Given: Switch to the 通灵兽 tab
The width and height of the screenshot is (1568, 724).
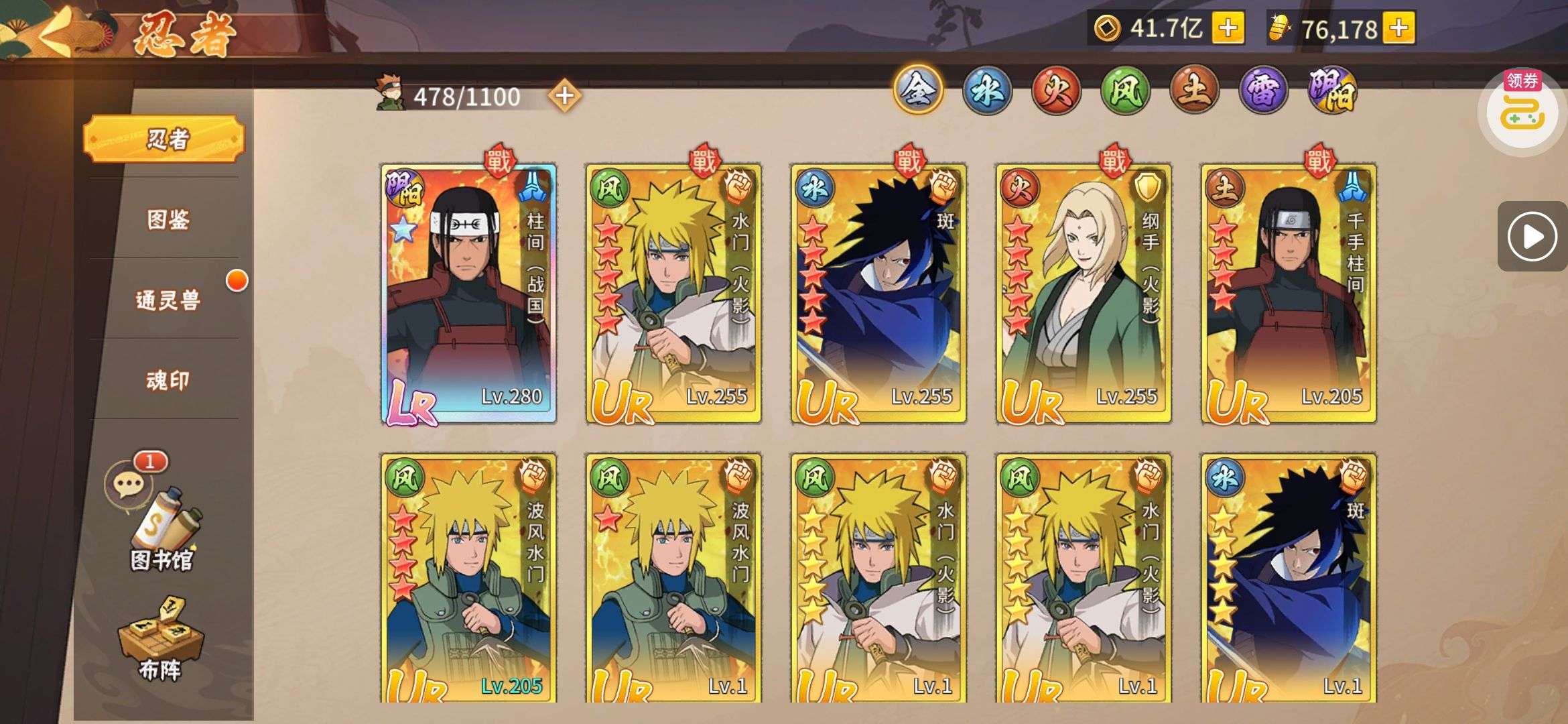Looking at the screenshot, I should point(168,300).
